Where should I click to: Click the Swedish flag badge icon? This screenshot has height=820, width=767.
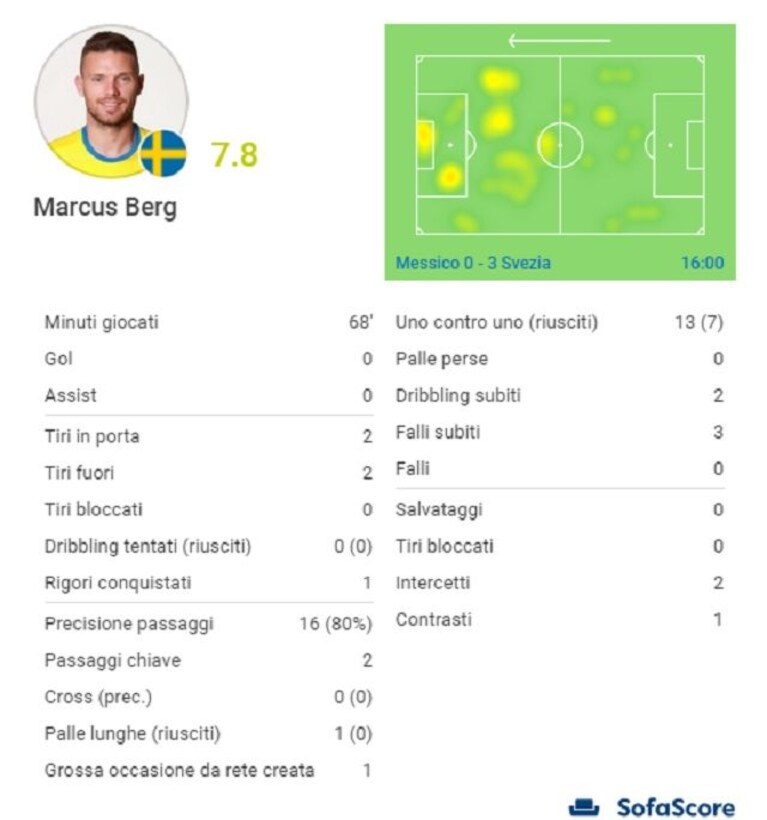click(x=163, y=153)
